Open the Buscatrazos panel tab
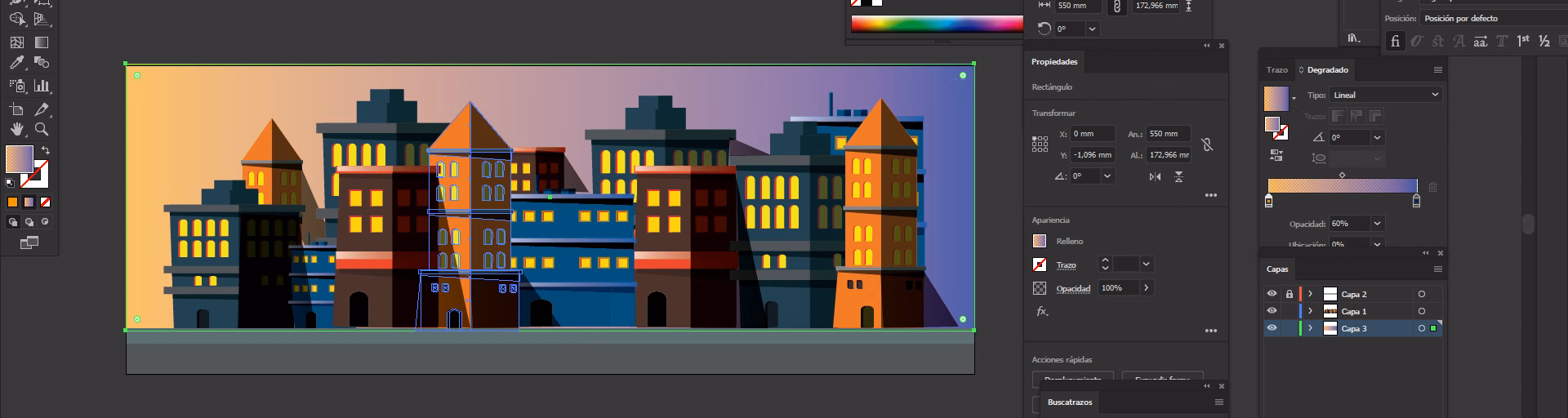Image resolution: width=1568 pixels, height=418 pixels. (1070, 402)
